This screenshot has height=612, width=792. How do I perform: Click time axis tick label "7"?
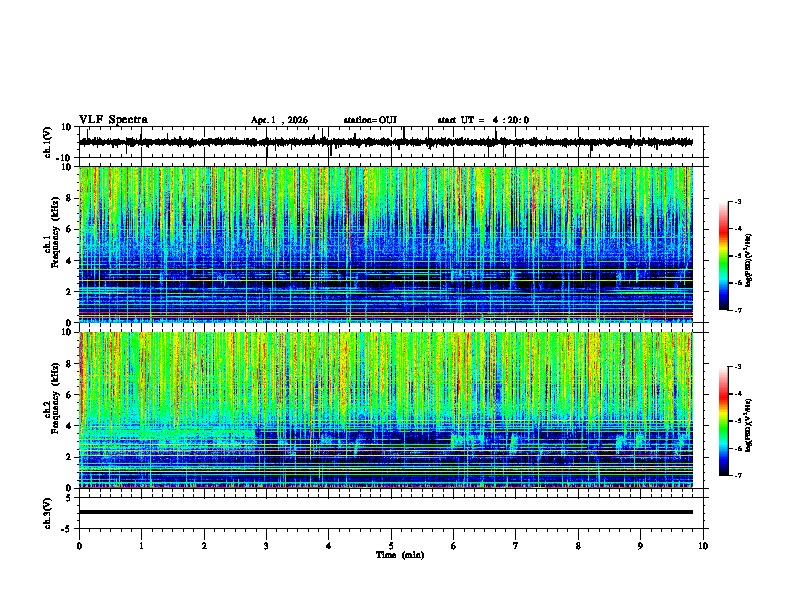tap(516, 546)
